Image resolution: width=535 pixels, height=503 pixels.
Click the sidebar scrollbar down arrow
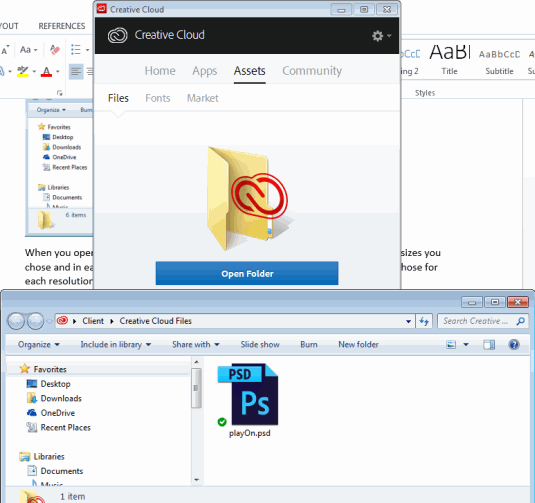(196, 480)
